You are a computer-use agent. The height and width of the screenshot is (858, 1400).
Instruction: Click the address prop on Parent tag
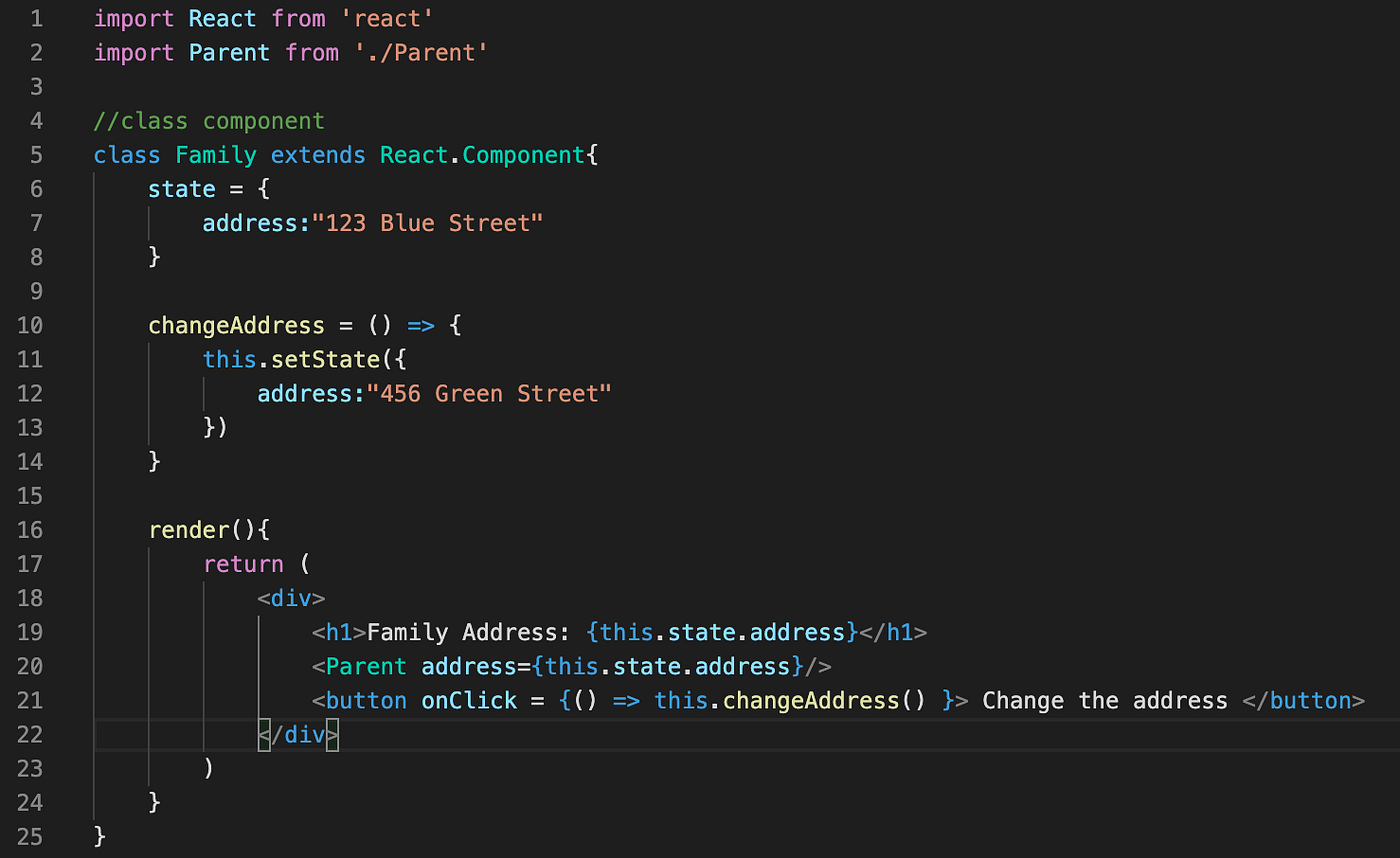coord(468,666)
